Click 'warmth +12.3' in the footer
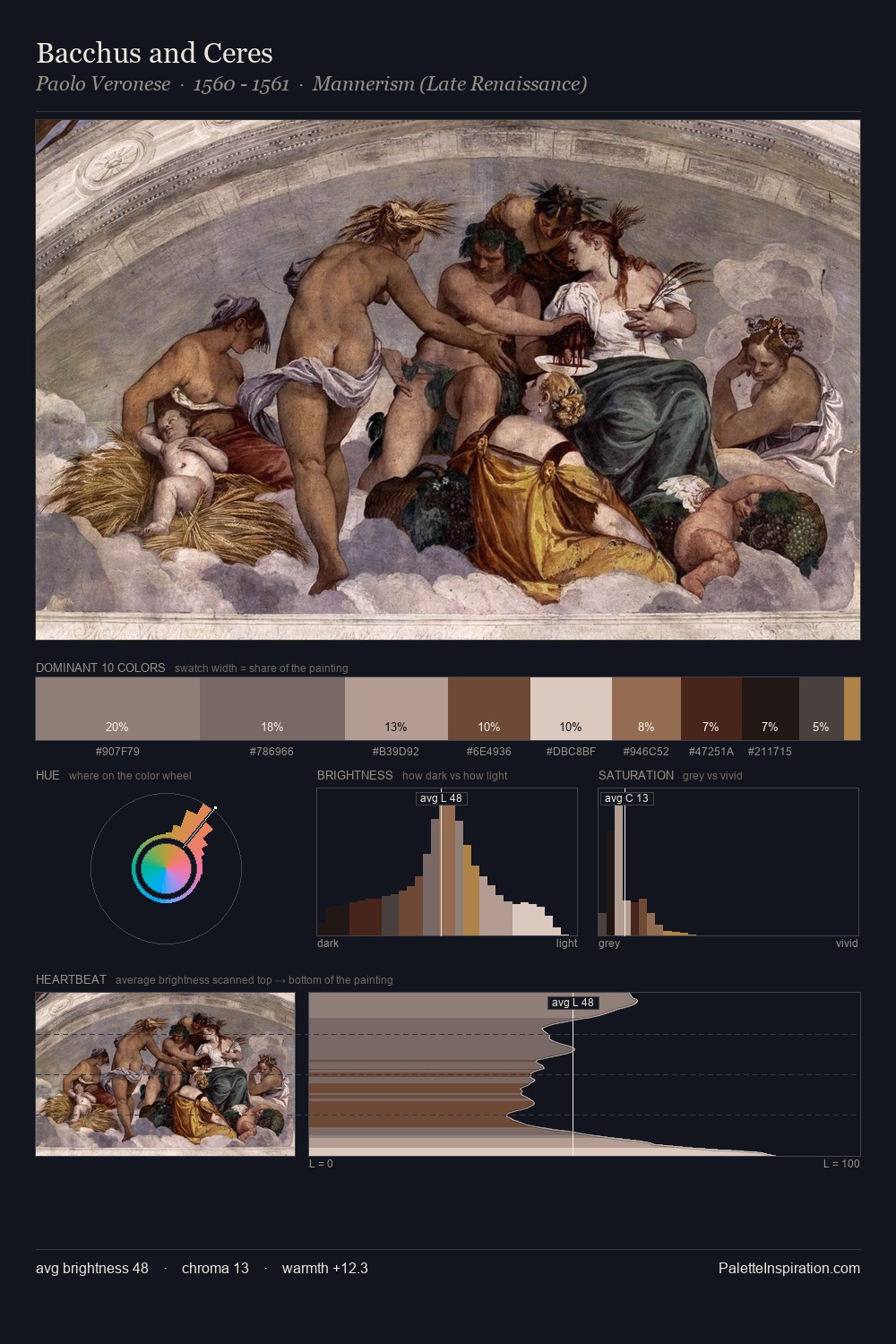896x1344 pixels. click(325, 1269)
